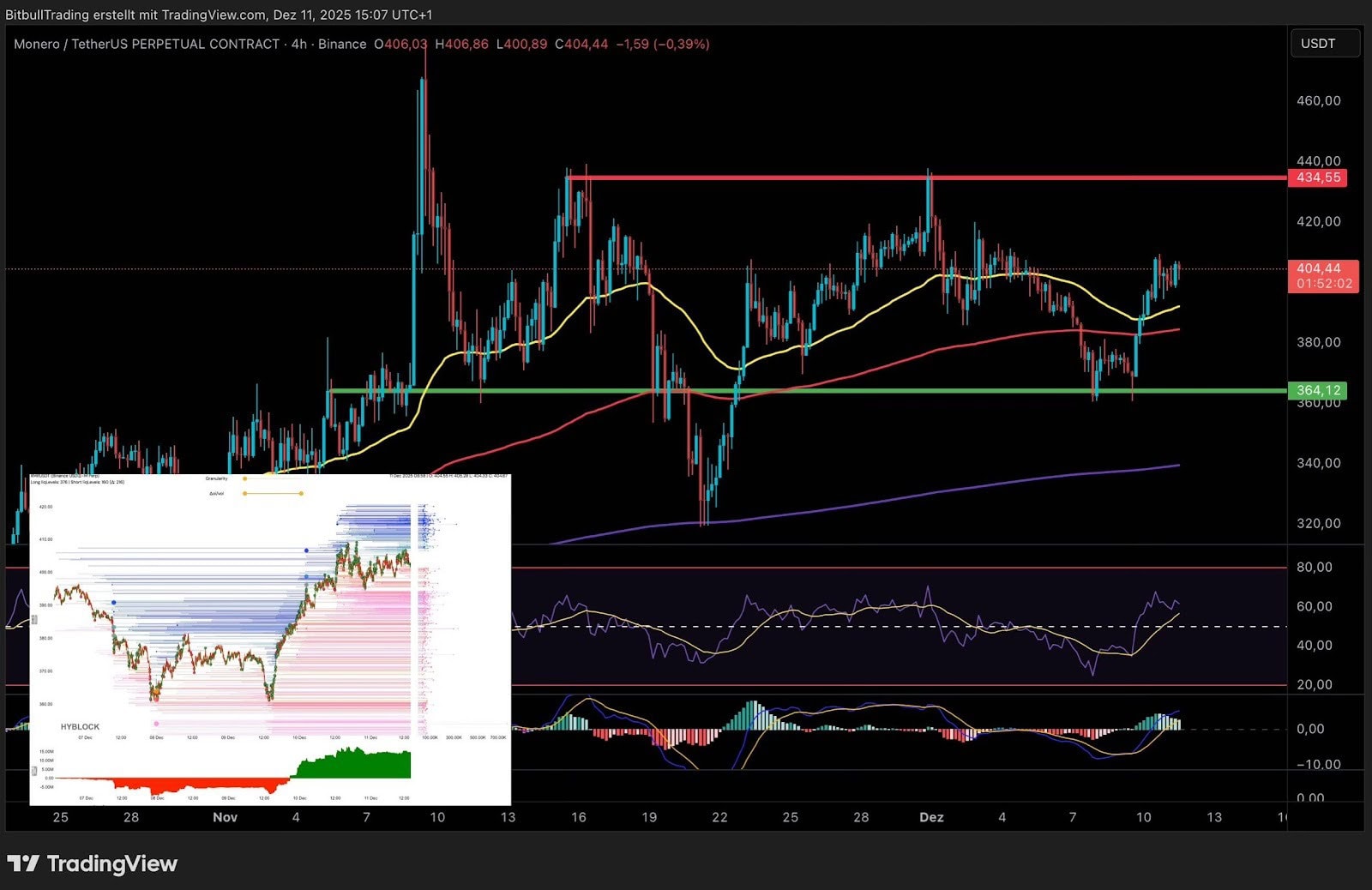Click the small handle on inset's left axis
The width and height of the screenshot is (1372, 890).
[x=35, y=619]
